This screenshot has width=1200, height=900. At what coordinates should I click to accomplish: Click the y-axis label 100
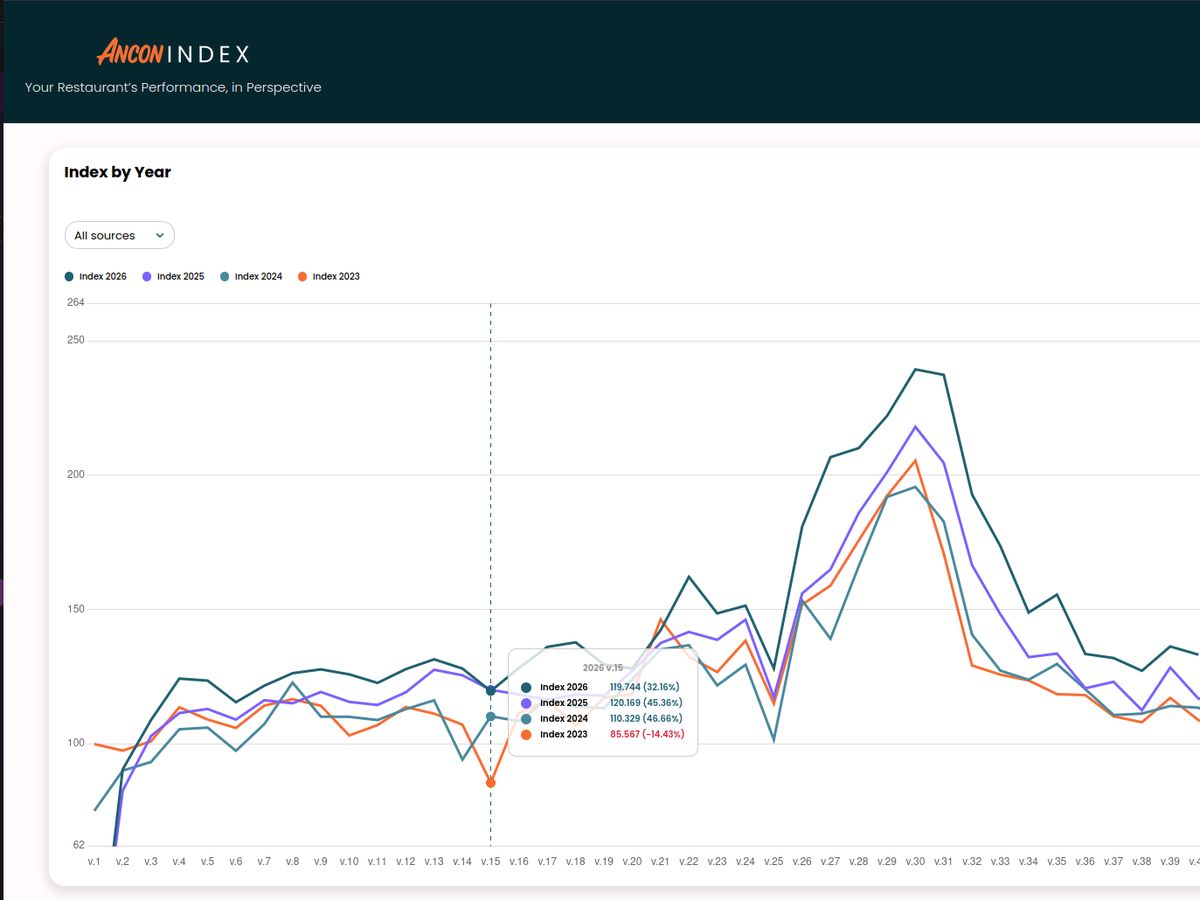[75, 743]
